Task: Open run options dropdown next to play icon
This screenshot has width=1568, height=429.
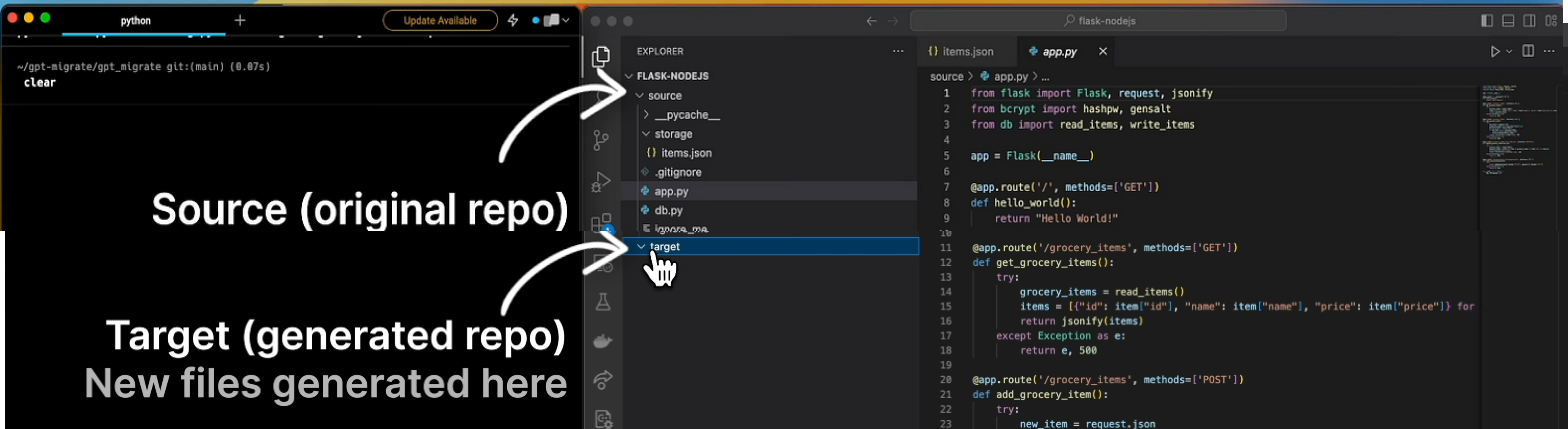Action: click(1509, 52)
